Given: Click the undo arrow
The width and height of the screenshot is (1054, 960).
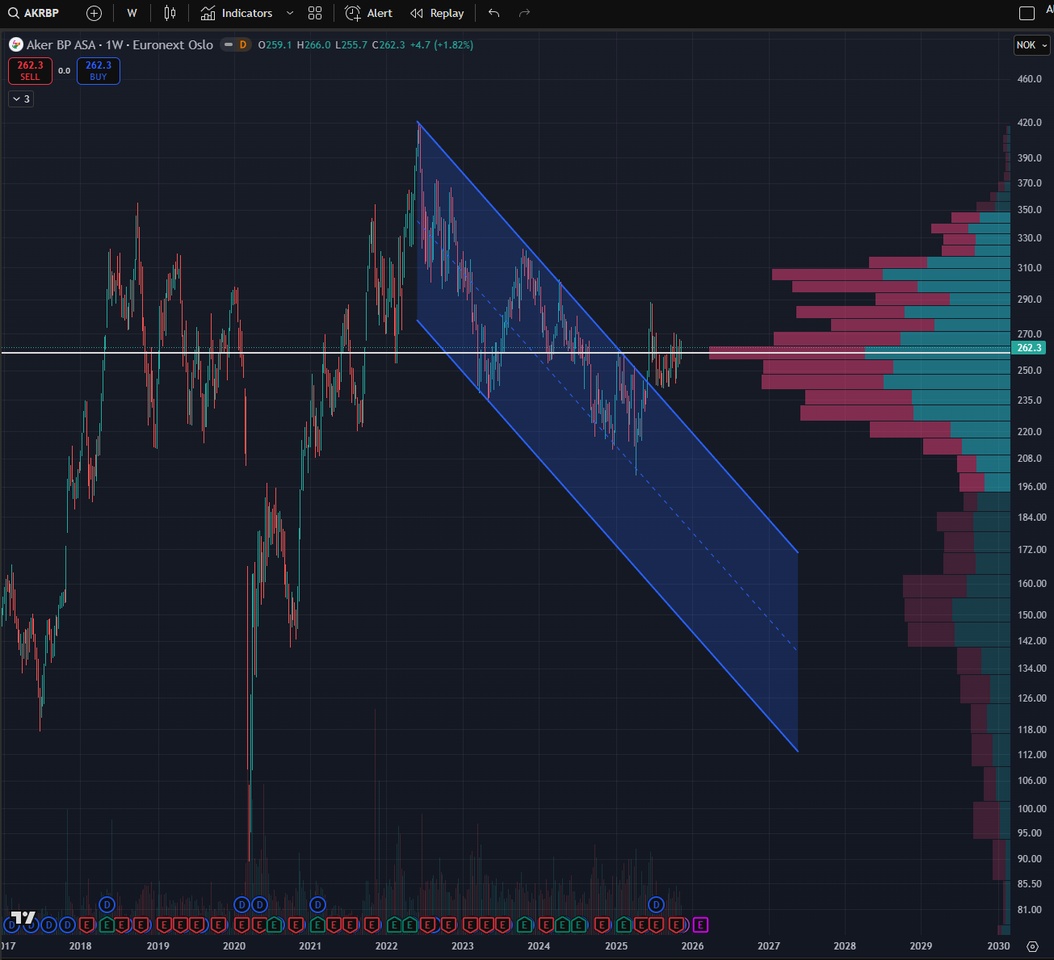Looking at the screenshot, I should click(494, 13).
